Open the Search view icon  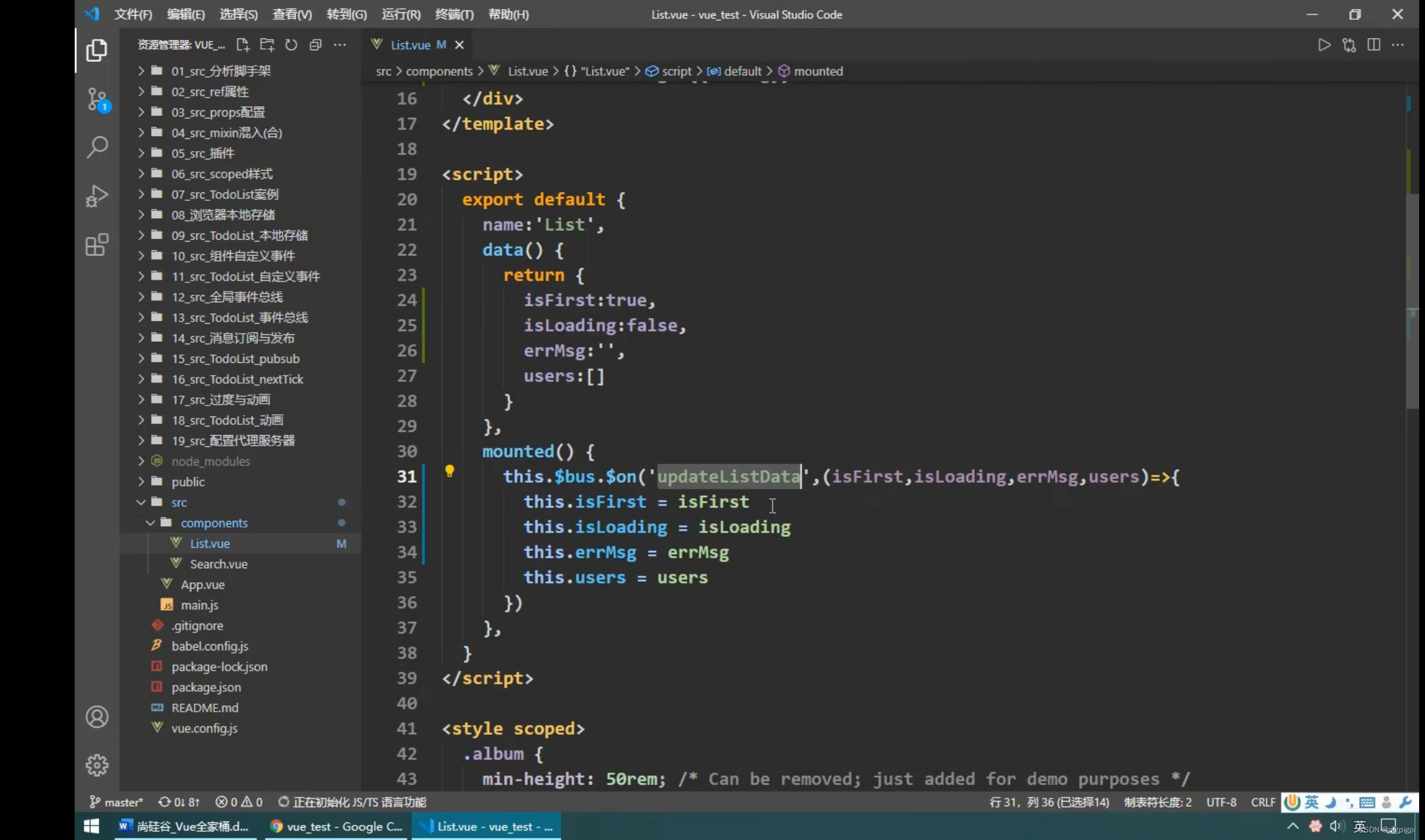click(x=97, y=148)
